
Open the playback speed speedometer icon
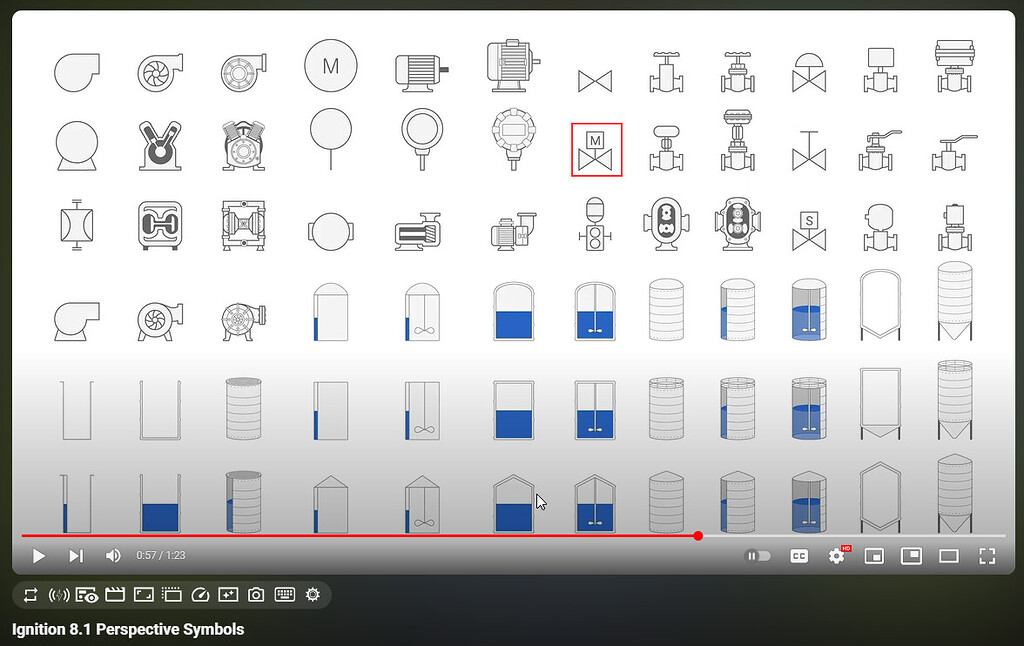coord(200,595)
